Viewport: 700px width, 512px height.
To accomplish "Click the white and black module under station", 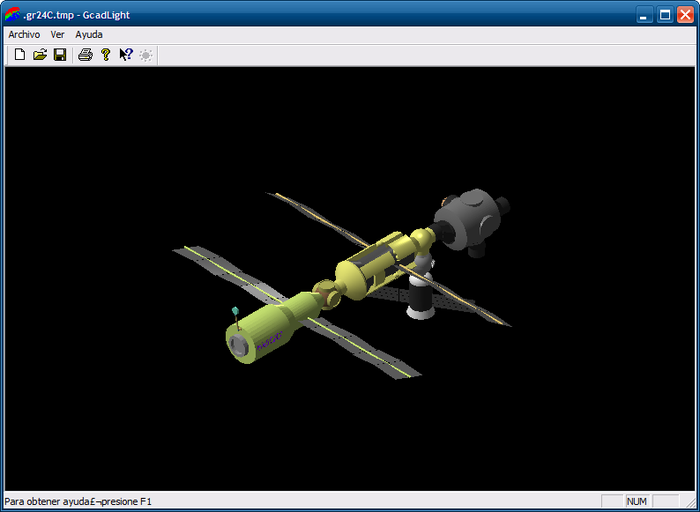I will point(421,296).
